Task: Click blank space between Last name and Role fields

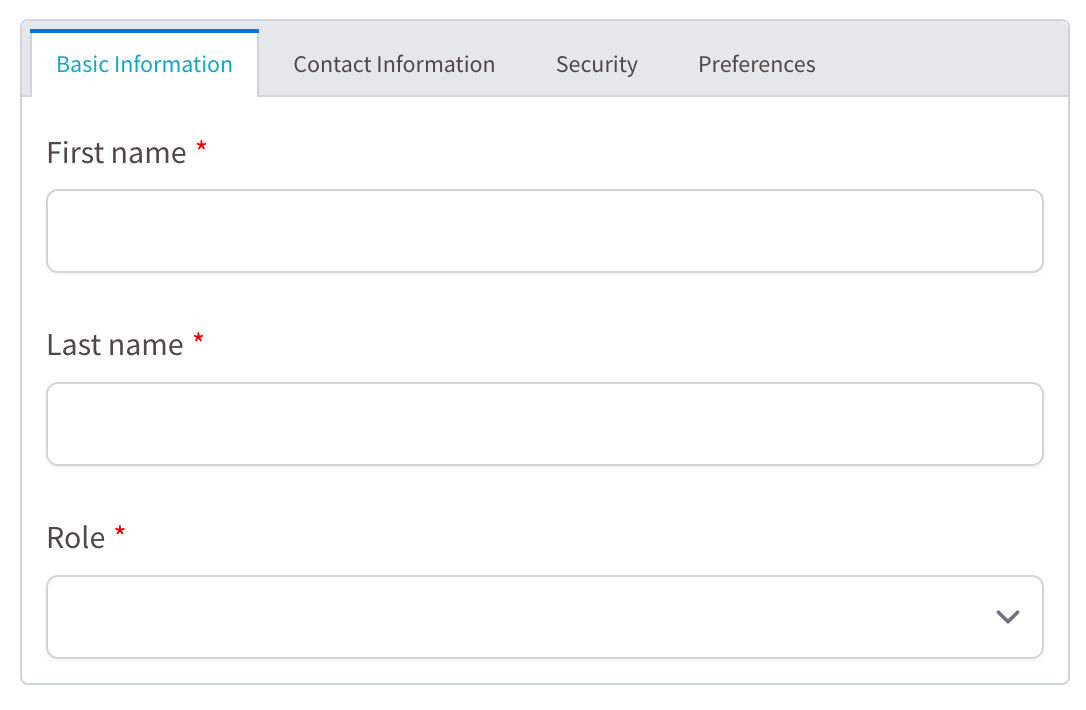Action: coord(544,492)
